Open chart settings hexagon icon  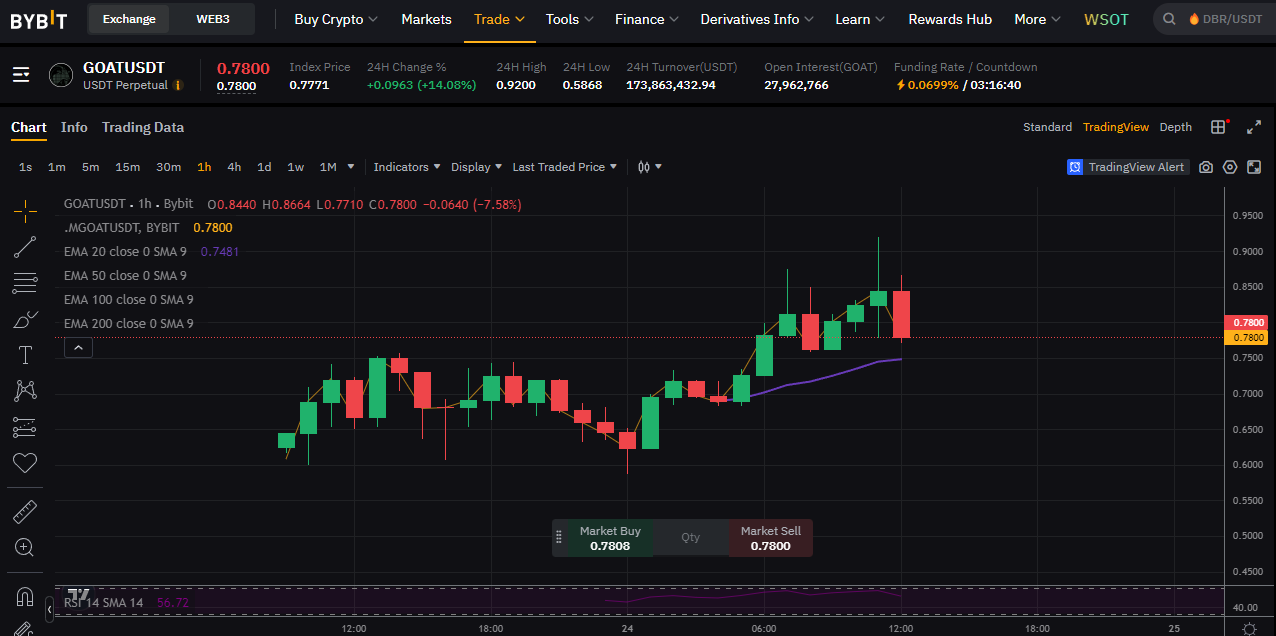click(1230, 167)
